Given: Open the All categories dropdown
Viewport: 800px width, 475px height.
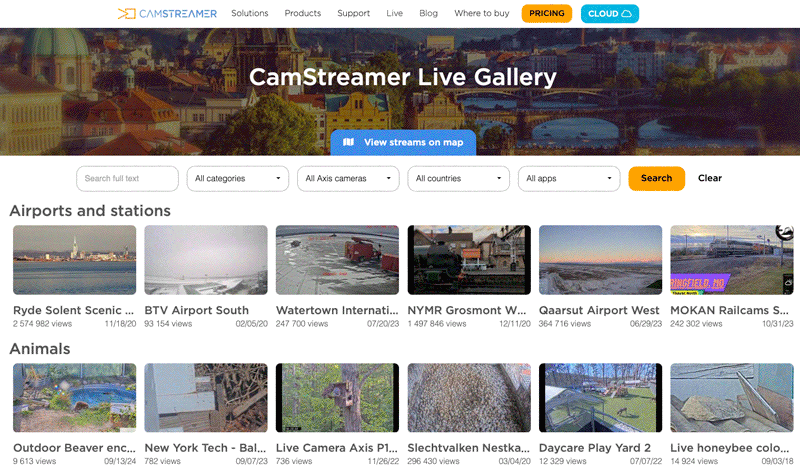Looking at the screenshot, I should coord(237,179).
